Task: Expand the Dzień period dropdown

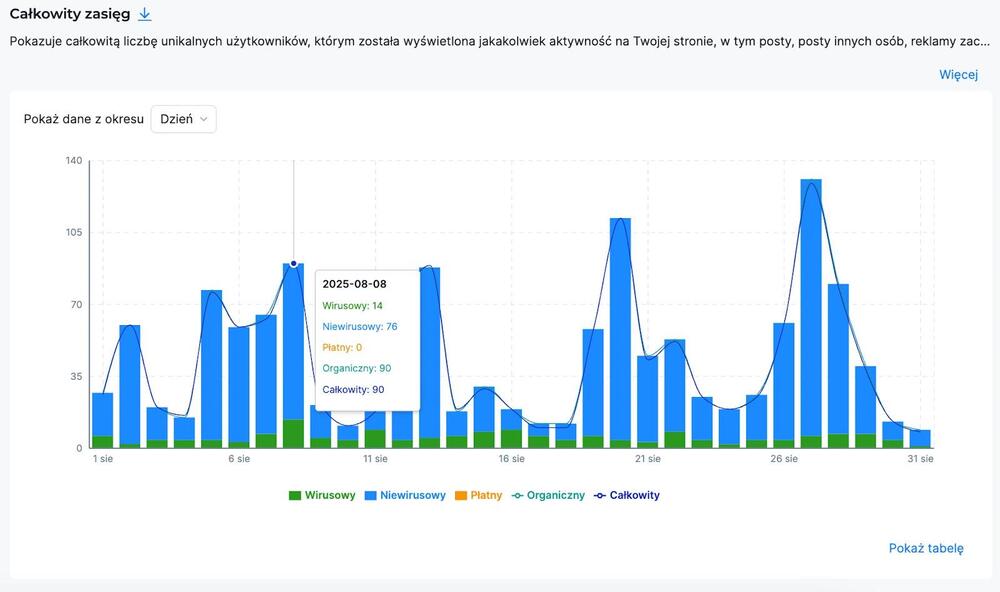Action: coord(183,119)
